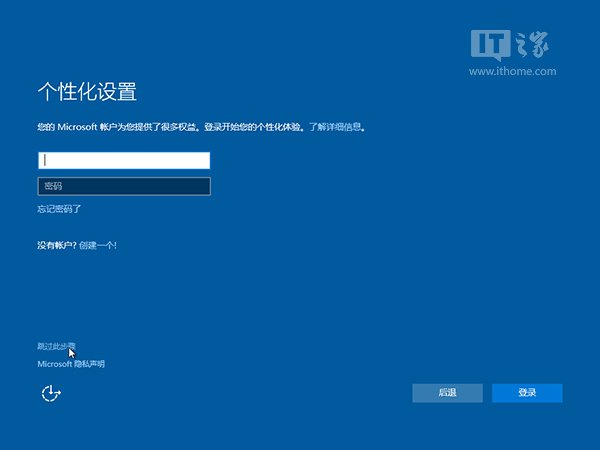The image size is (600, 450).
Task: Click the 创建一个! account link
Action: [x=98, y=245]
